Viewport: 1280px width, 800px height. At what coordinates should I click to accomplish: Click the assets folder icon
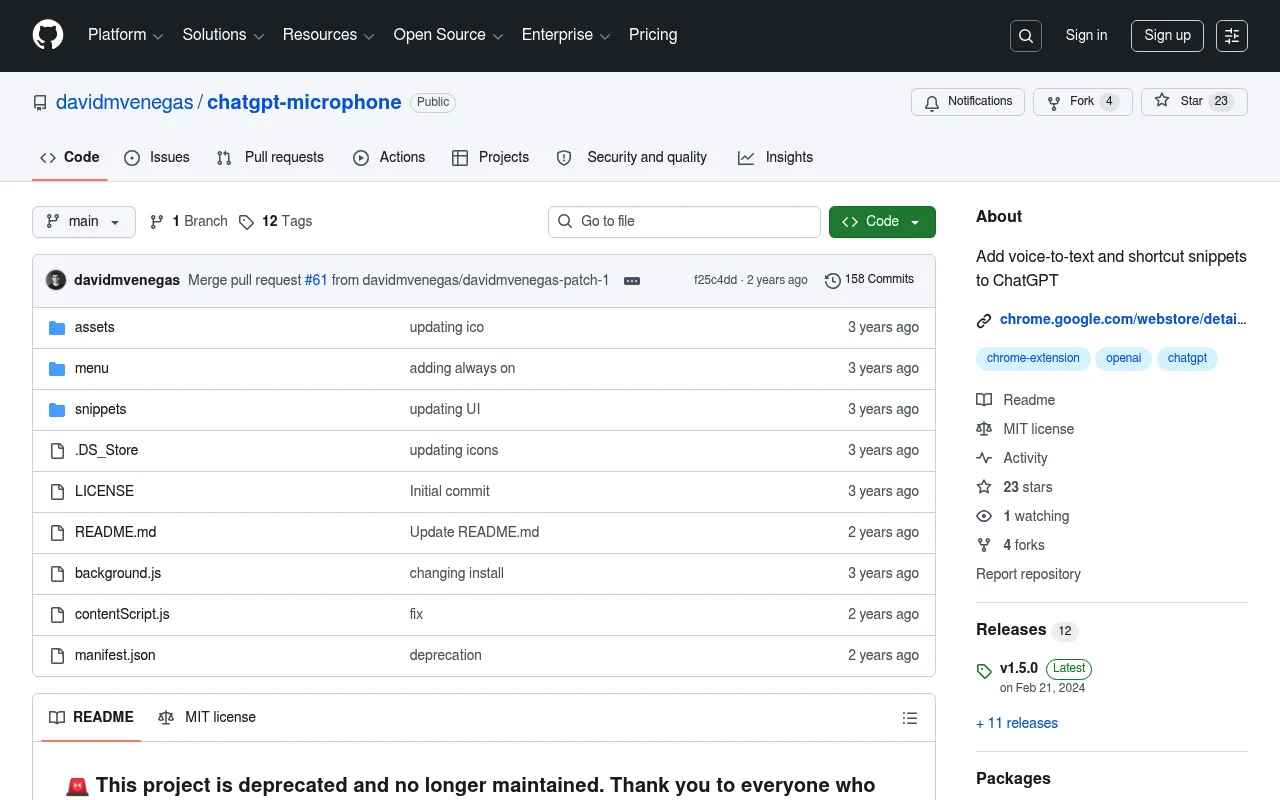[57, 328]
